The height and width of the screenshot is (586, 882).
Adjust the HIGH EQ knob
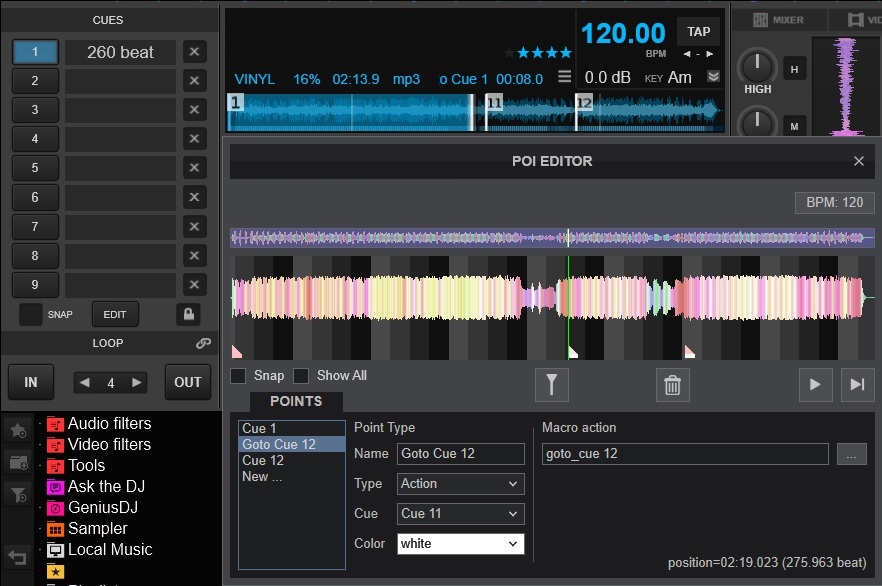757,66
